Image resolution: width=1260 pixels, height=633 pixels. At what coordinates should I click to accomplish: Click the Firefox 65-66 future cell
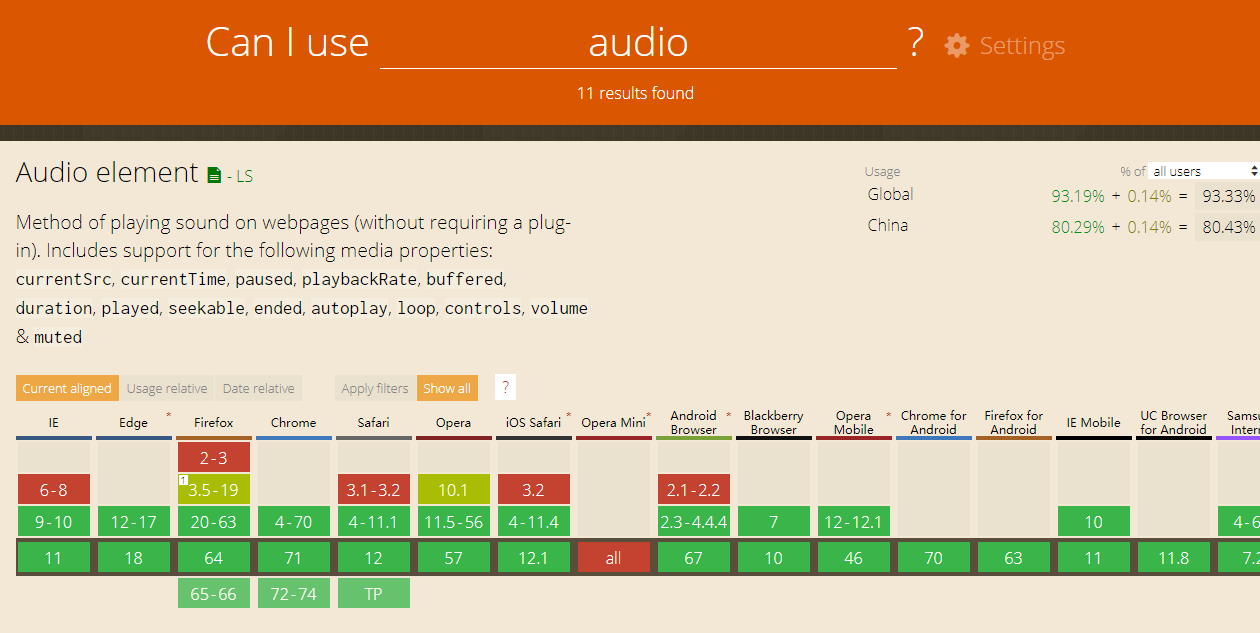click(213, 593)
